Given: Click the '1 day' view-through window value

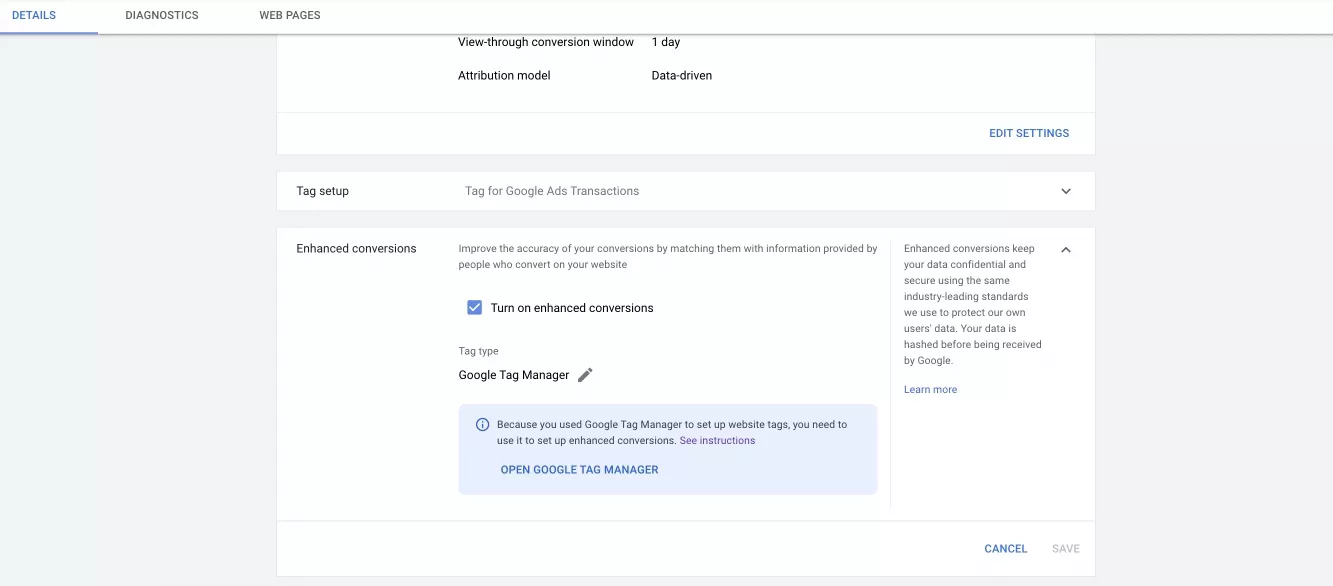Looking at the screenshot, I should [x=666, y=42].
